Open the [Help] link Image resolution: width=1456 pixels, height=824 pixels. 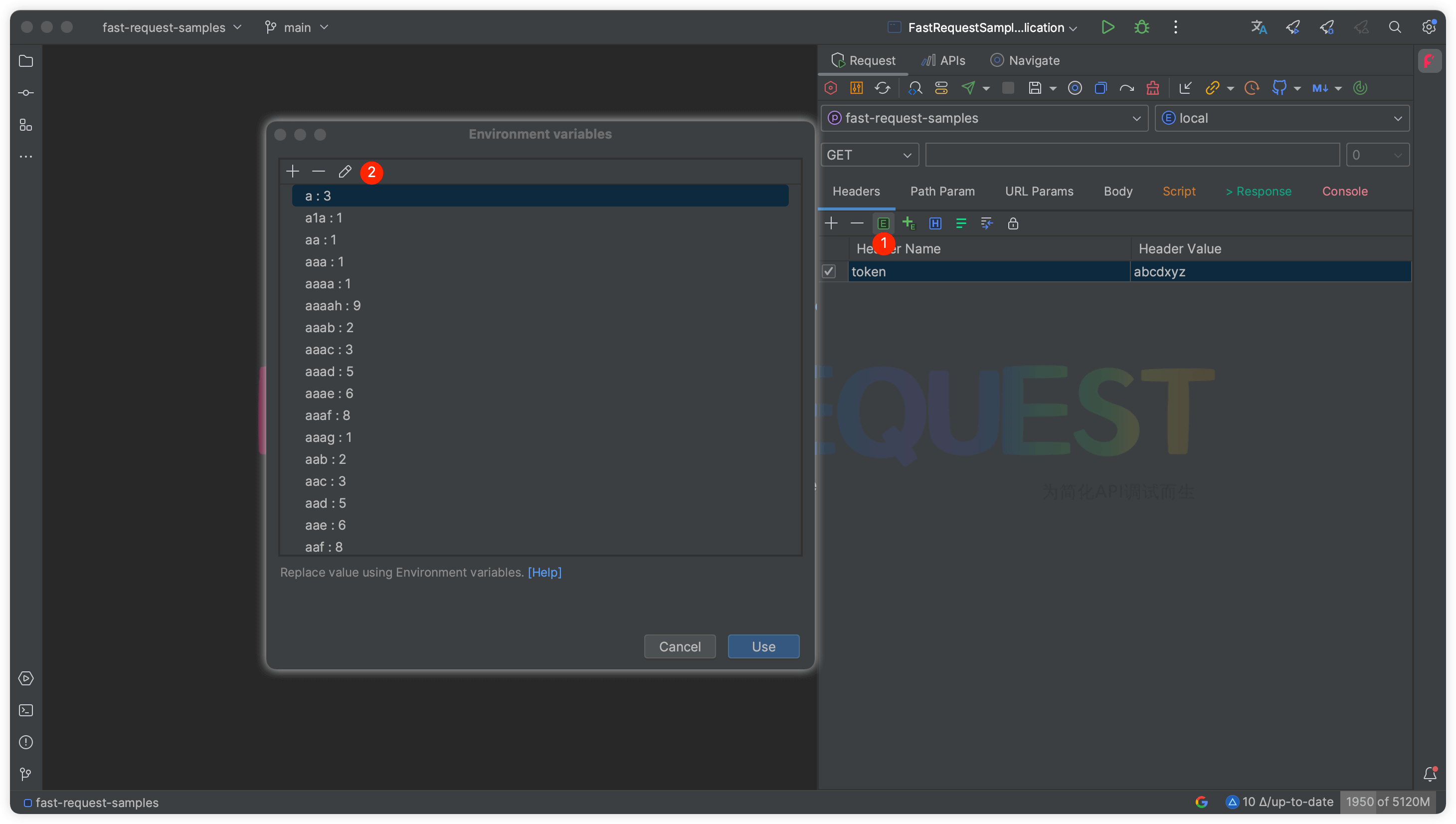pyautogui.click(x=544, y=572)
